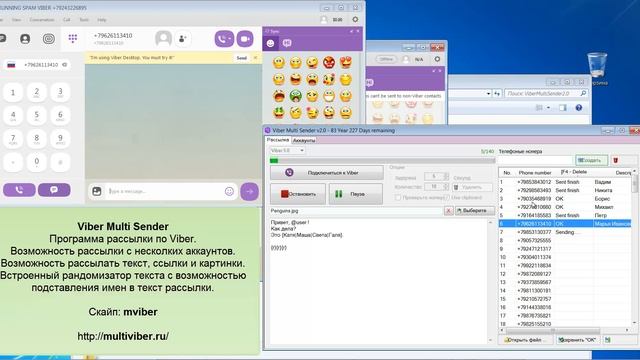
Task: Start a video call with camera button
Action: pyautogui.click(x=245, y=39)
